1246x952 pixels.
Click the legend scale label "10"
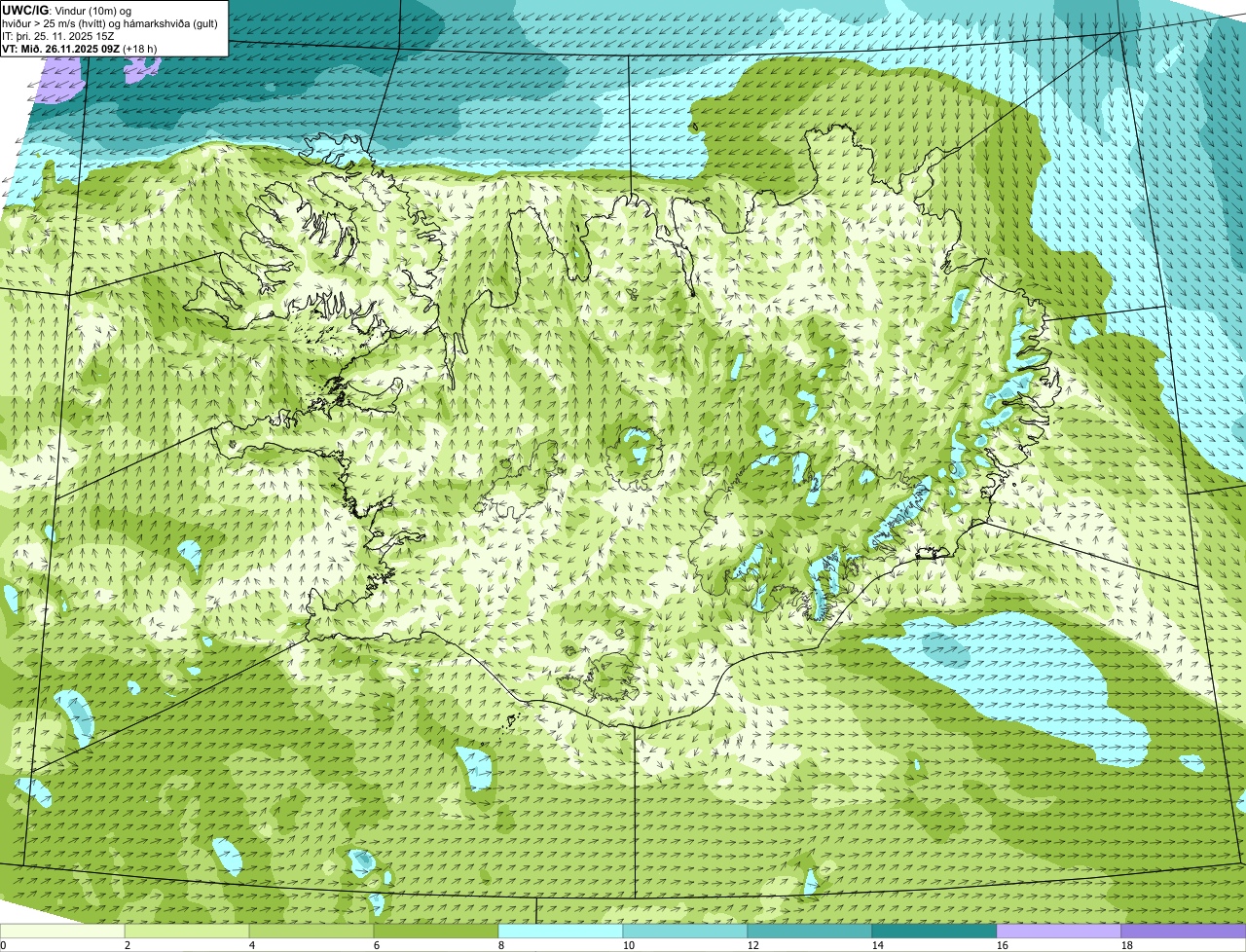(x=629, y=945)
